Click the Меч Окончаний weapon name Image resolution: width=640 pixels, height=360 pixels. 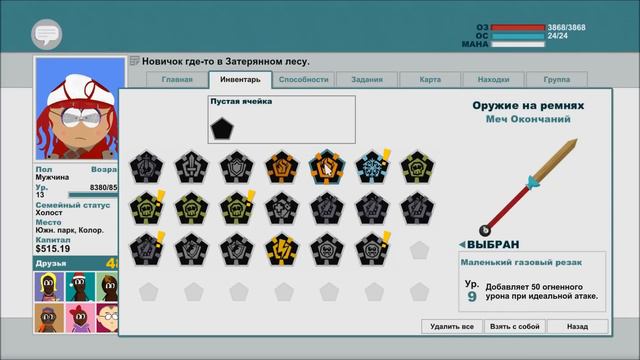tap(528, 119)
